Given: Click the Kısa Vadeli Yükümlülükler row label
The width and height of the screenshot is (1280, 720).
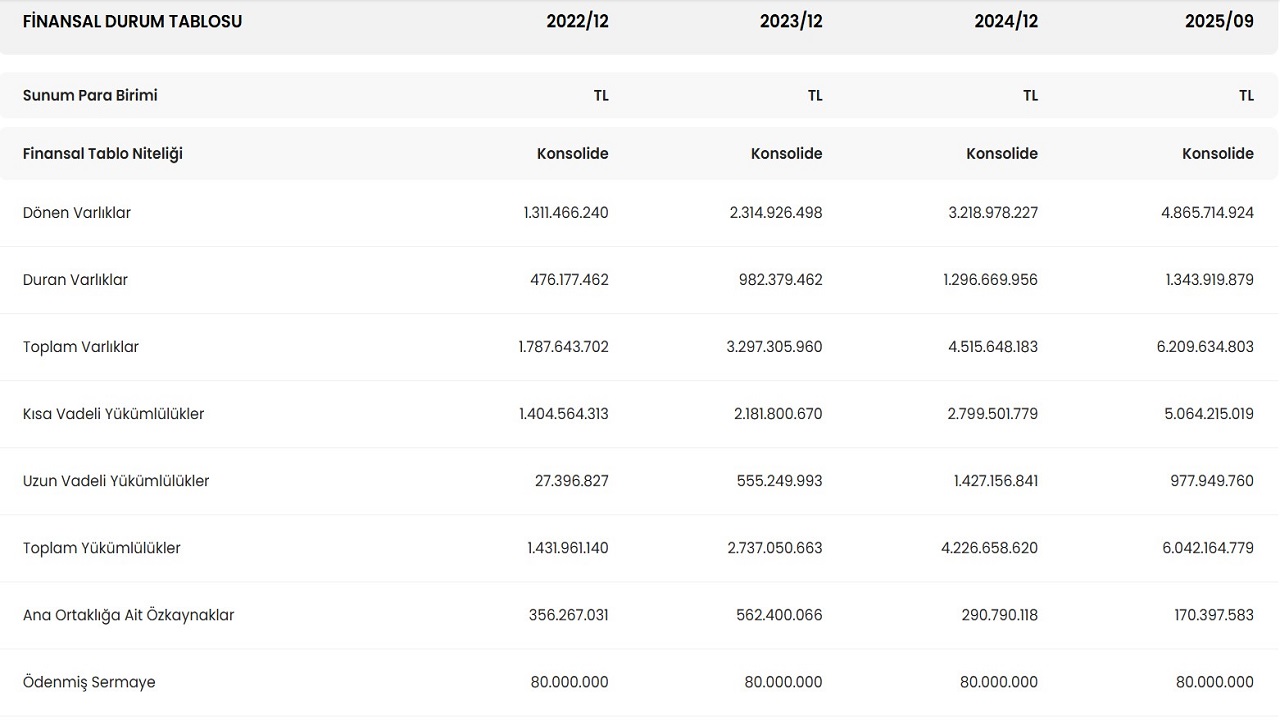Looking at the screenshot, I should (x=113, y=414).
